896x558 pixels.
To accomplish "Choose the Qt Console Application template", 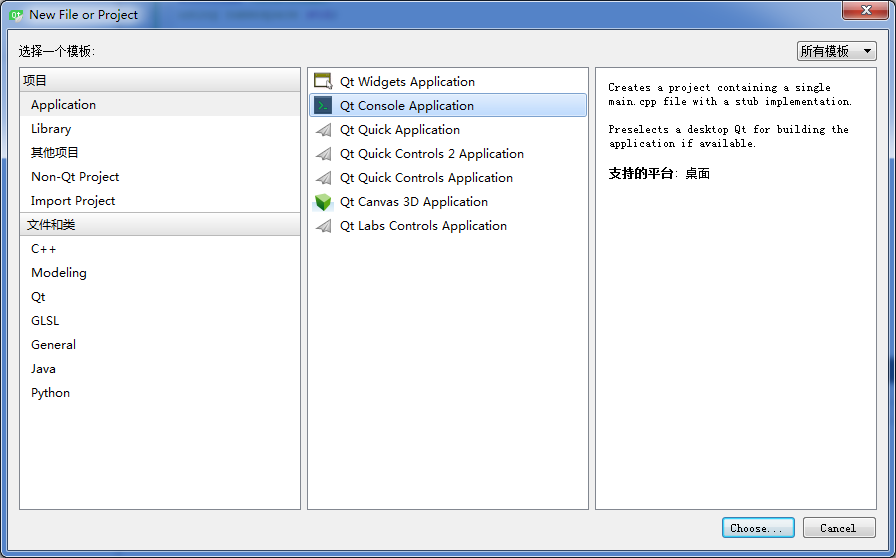I will point(448,105).
